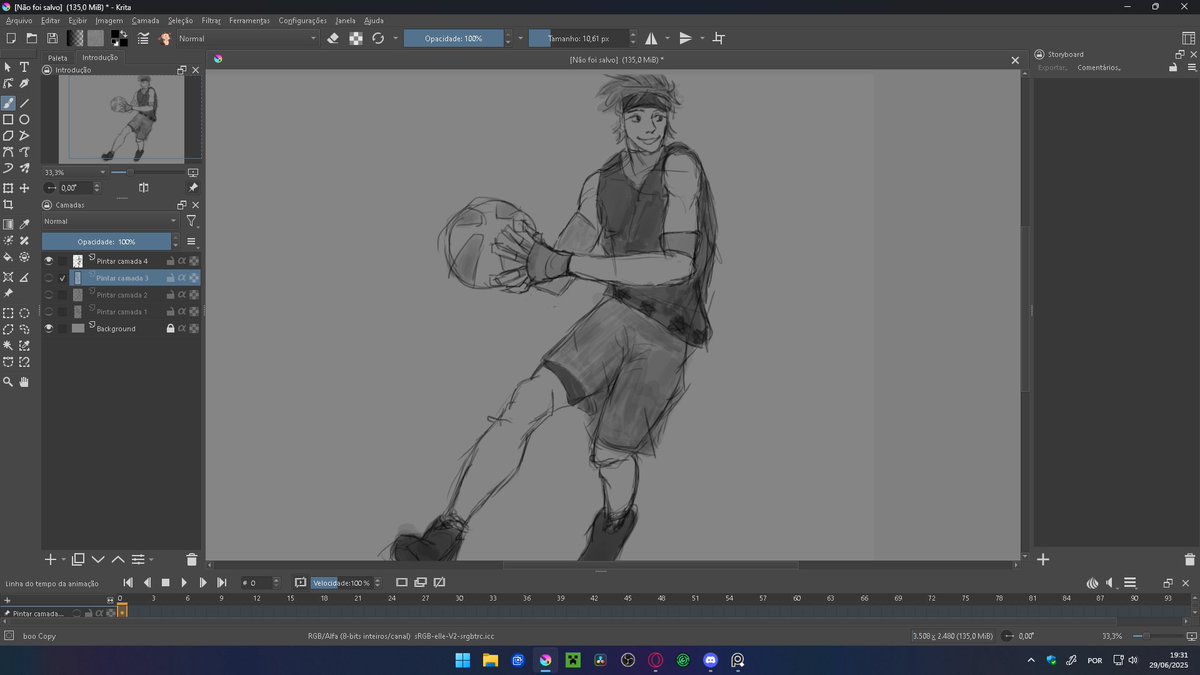Viewport: 1200px width, 675px height.
Task: Show the 'Pintar camada 2' layer
Action: click(49, 294)
